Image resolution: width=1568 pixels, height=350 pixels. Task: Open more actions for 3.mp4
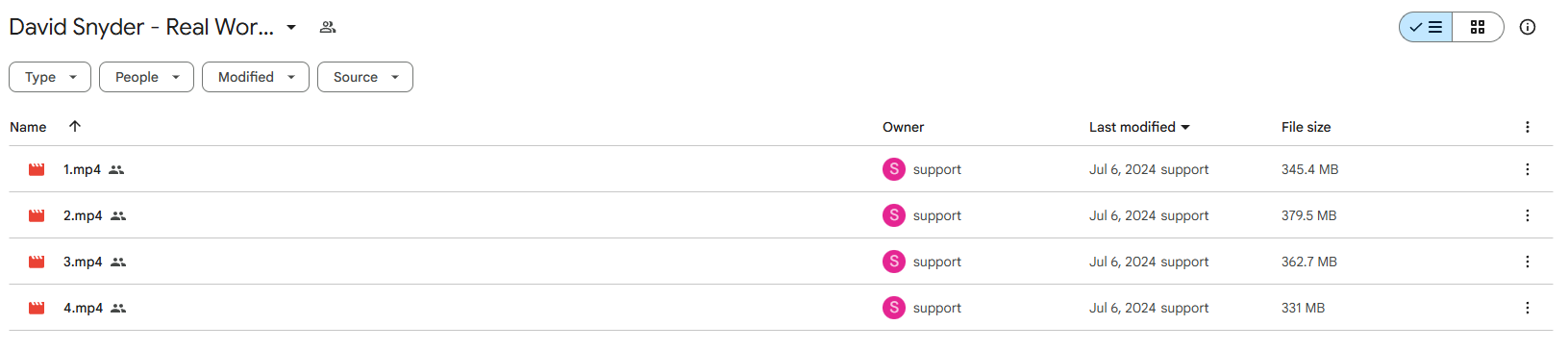pyautogui.click(x=1527, y=262)
